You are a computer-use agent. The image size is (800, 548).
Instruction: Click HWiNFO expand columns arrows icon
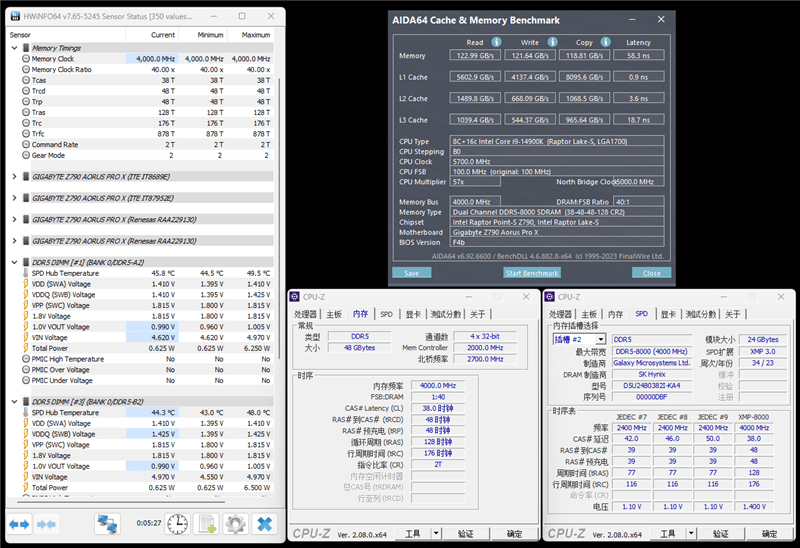pyautogui.click(x=19, y=524)
